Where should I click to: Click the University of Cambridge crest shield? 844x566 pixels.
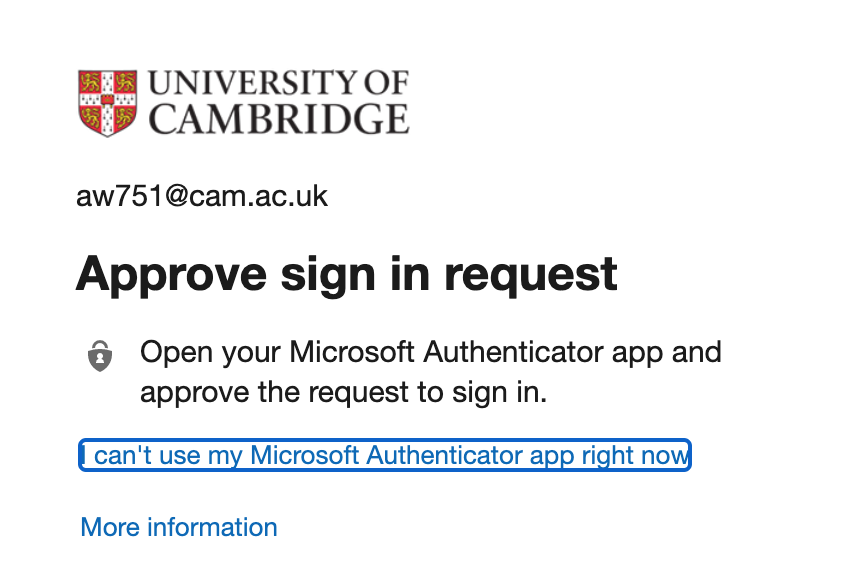[108, 103]
